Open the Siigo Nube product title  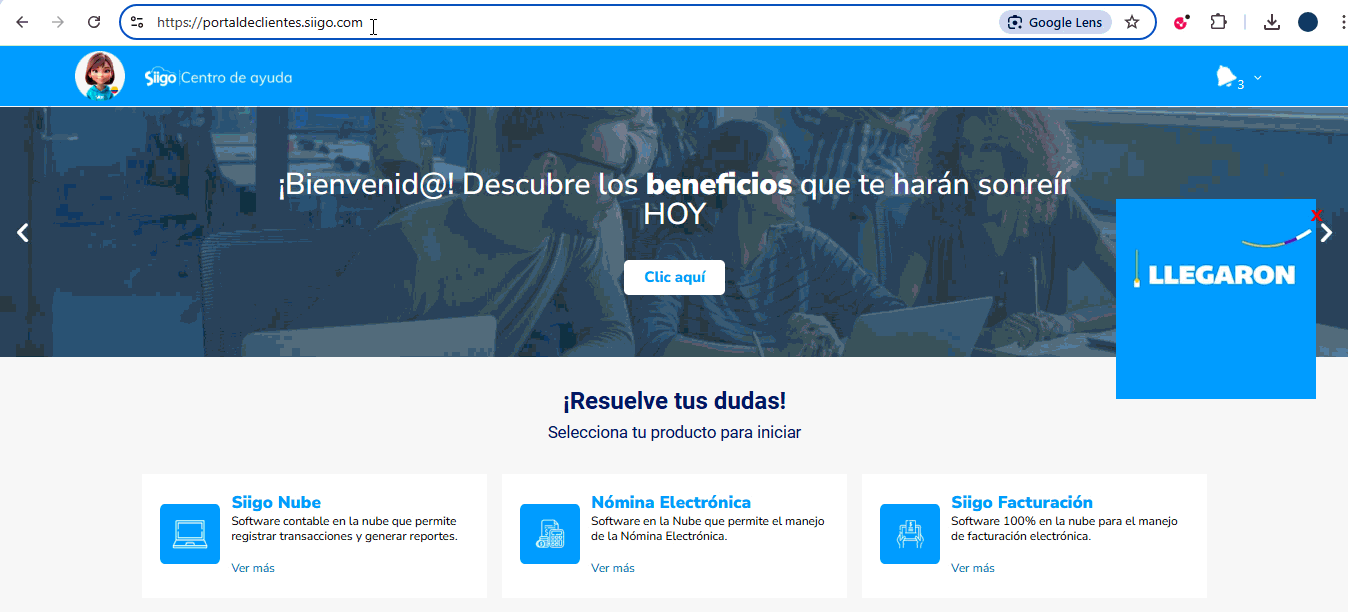click(x=276, y=502)
